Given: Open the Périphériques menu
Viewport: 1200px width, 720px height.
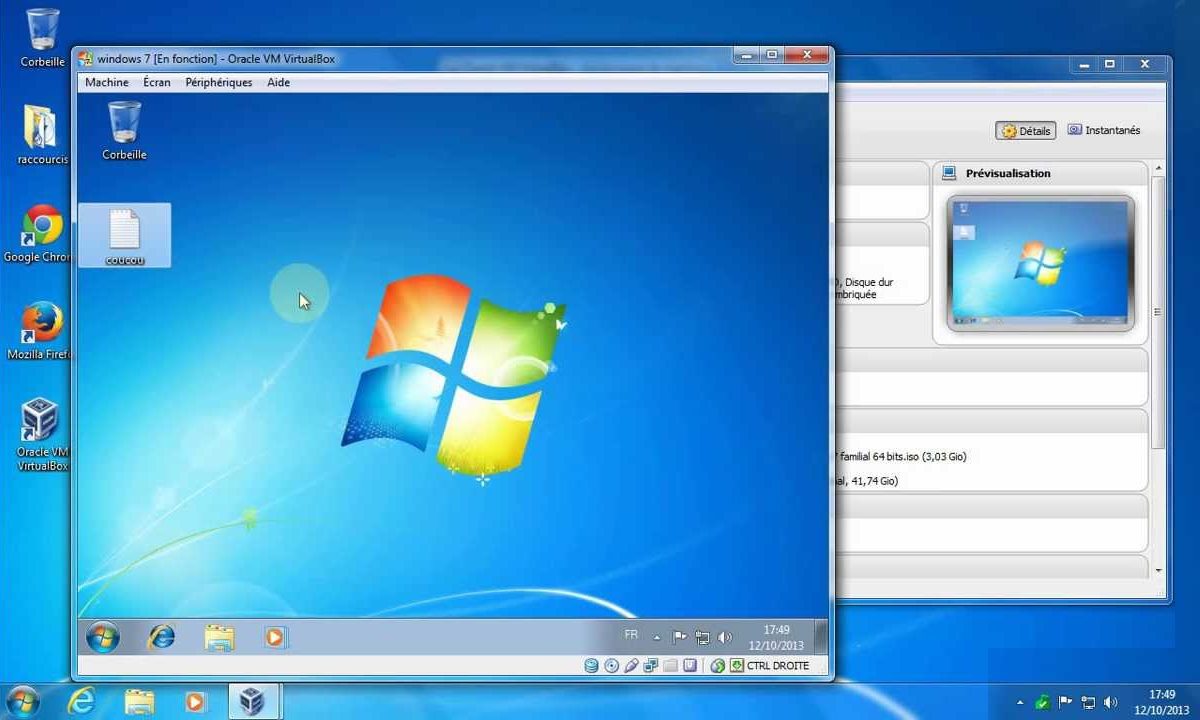Looking at the screenshot, I should pyautogui.click(x=219, y=82).
